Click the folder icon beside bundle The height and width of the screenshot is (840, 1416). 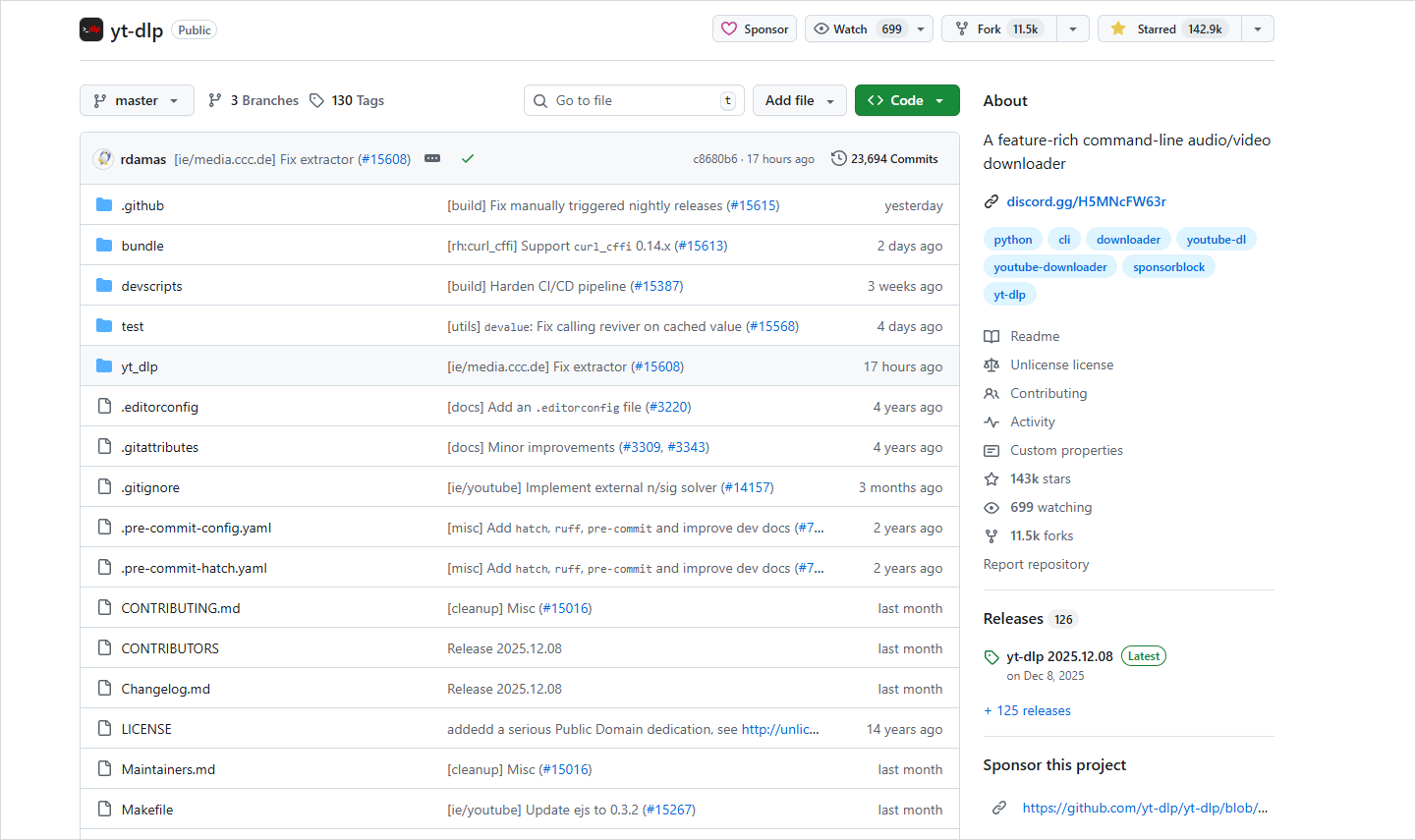tap(104, 245)
